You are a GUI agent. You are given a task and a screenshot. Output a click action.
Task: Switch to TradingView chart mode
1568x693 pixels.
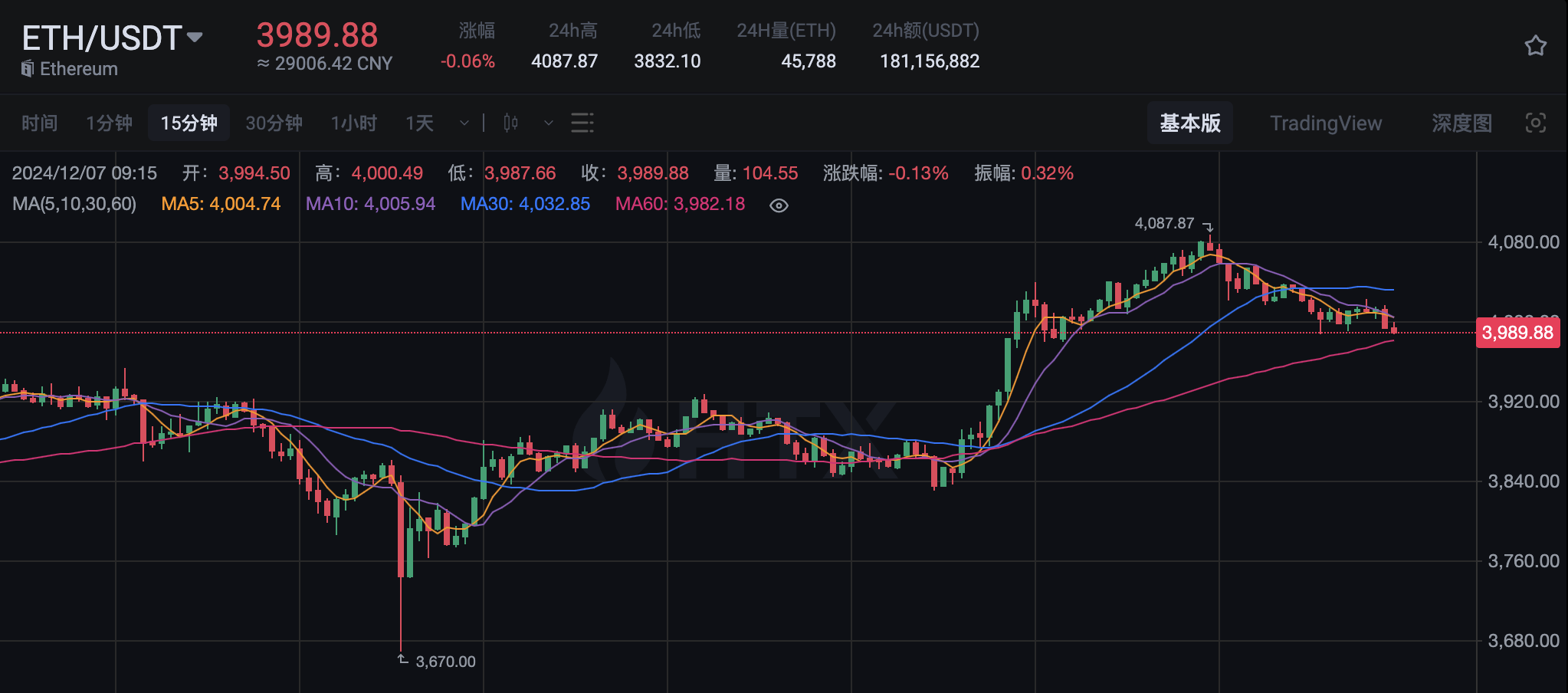1326,123
